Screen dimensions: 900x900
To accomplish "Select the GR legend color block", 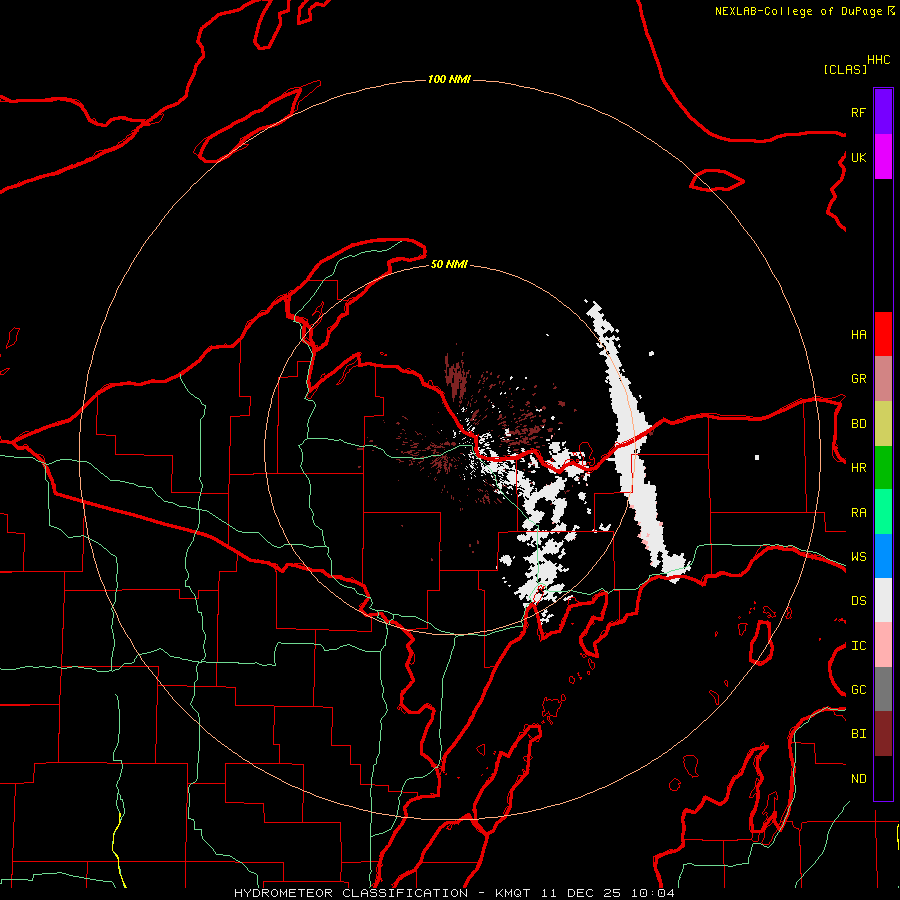I will 883,378.
